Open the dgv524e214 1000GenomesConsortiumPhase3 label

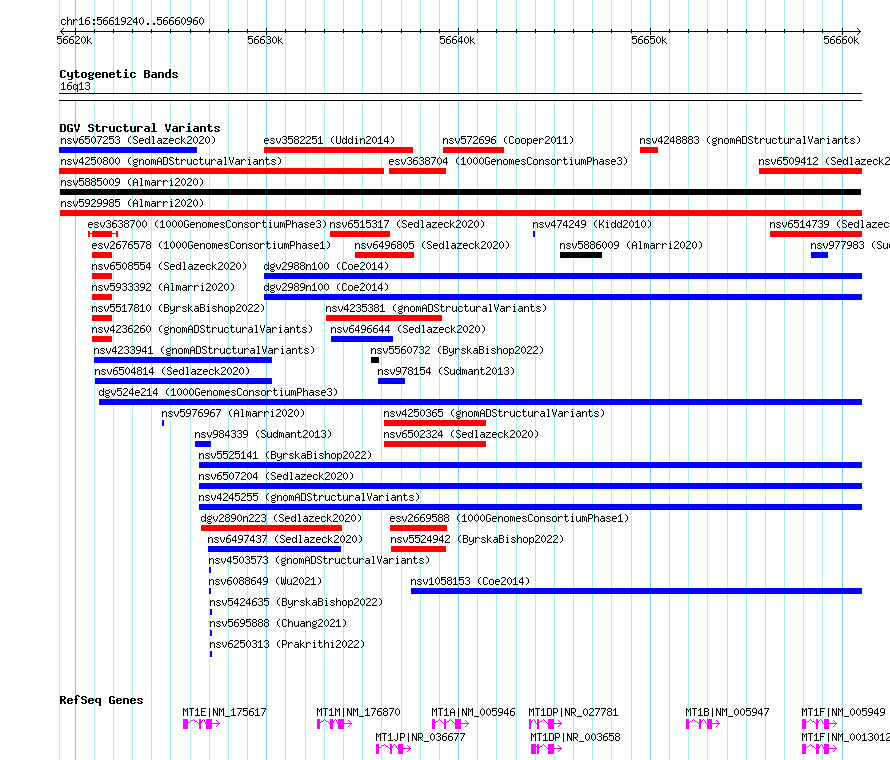[218, 392]
